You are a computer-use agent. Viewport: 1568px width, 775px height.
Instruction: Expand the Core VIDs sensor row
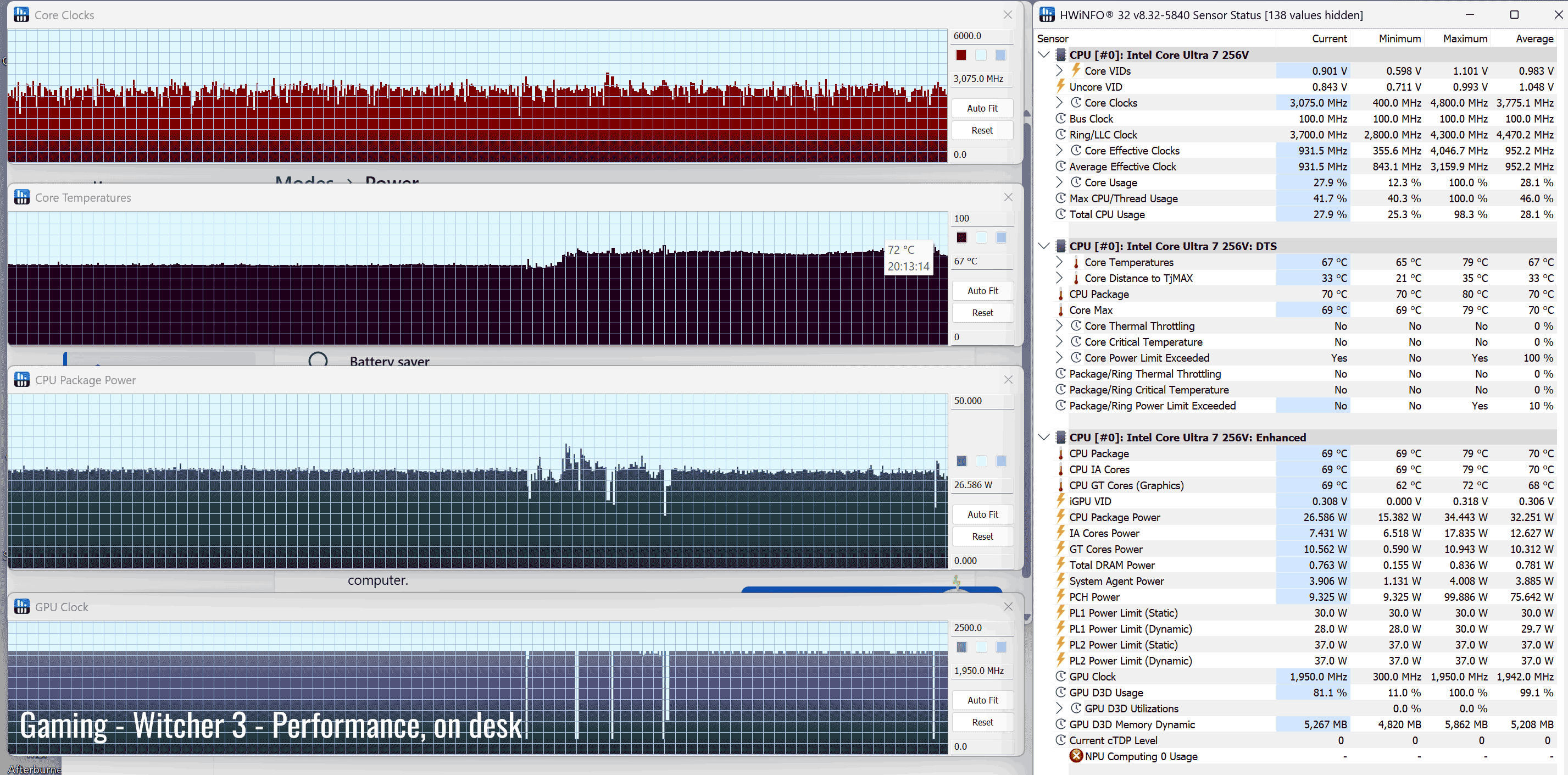click(x=1059, y=70)
